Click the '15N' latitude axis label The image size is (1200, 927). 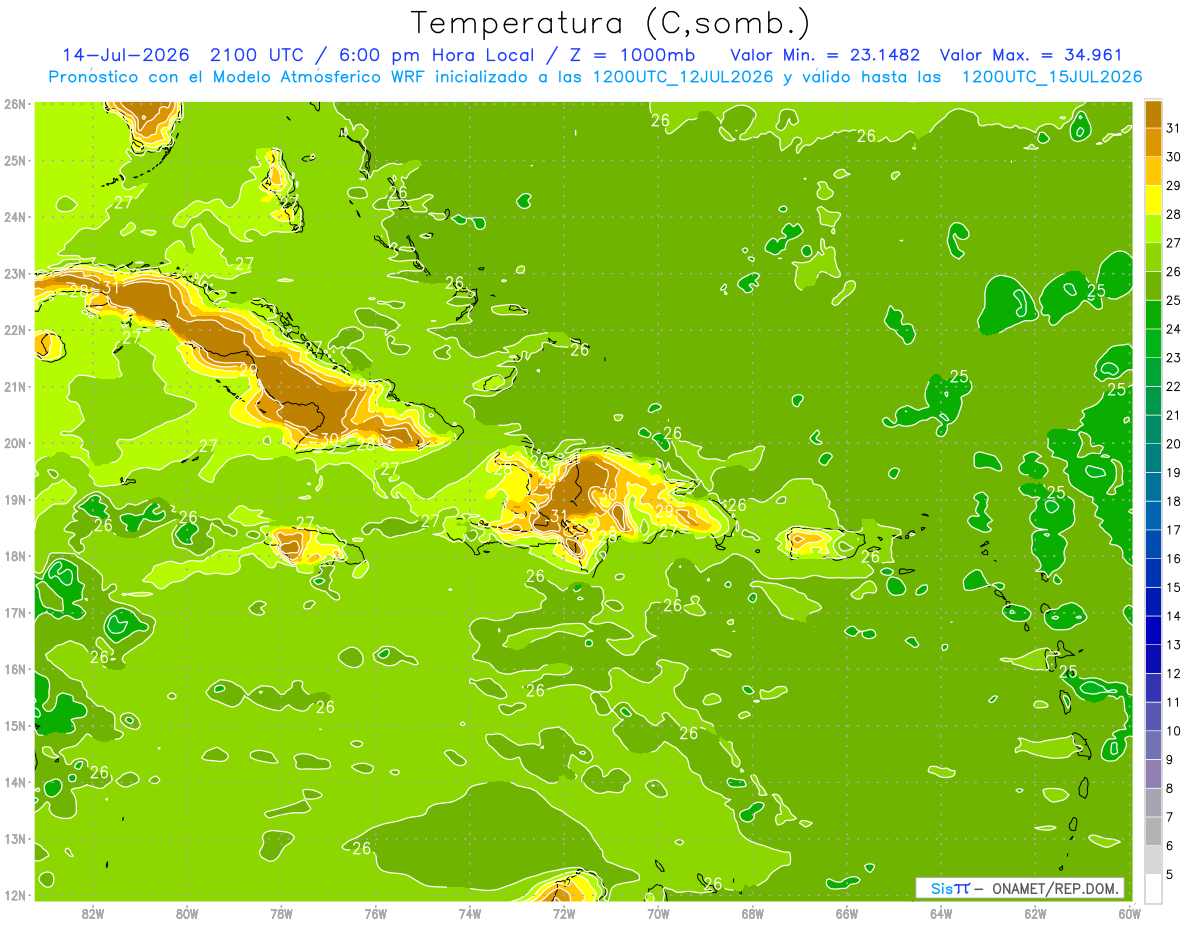(15, 725)
